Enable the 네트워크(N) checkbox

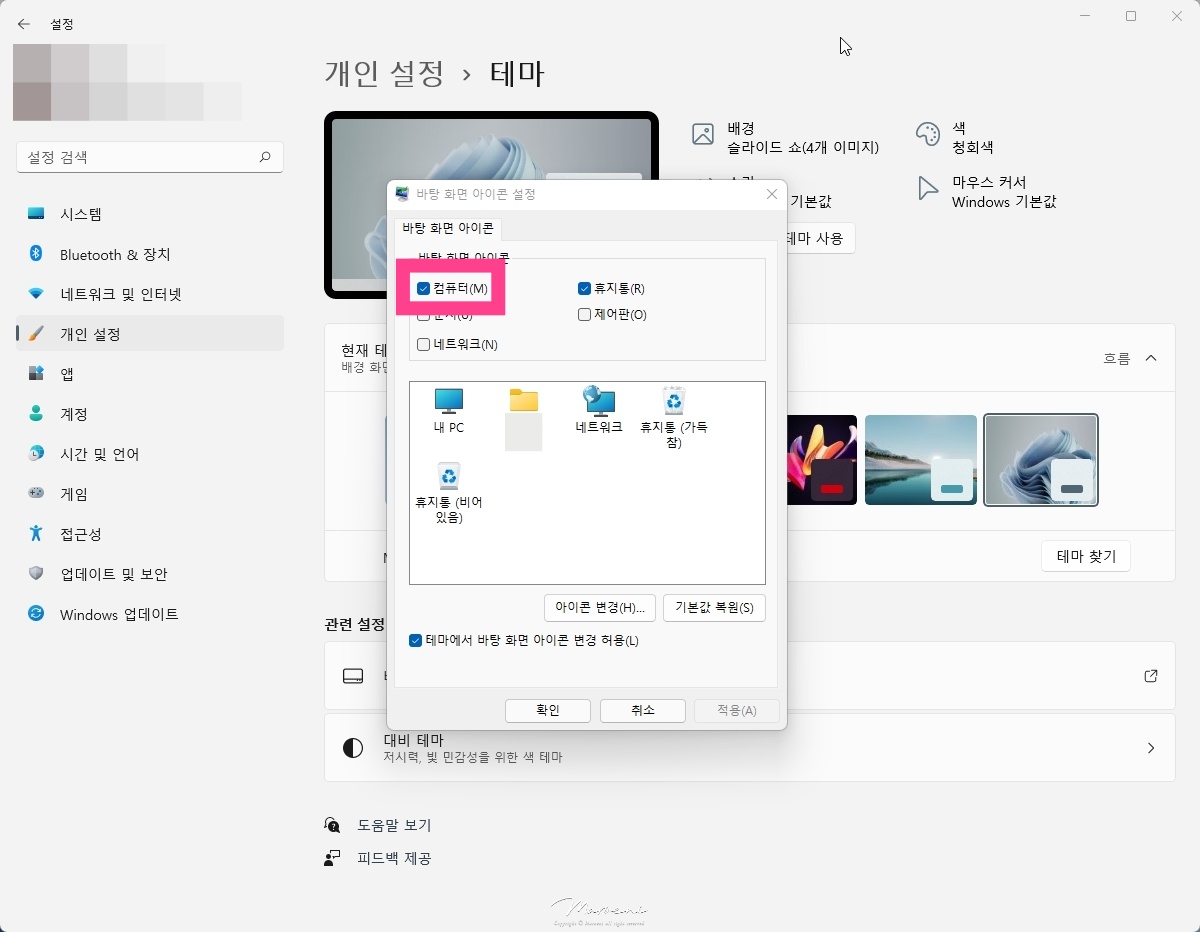point(423,344)
